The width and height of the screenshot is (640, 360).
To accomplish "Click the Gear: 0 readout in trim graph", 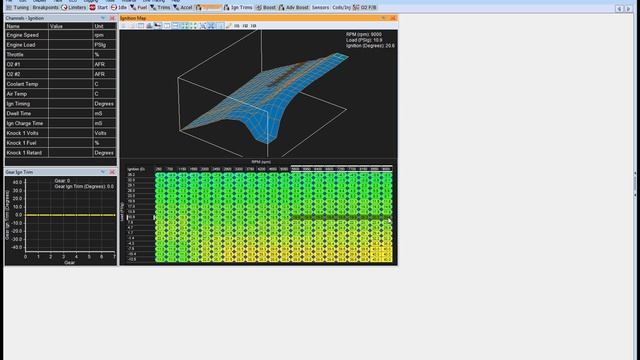I will 62,181.
